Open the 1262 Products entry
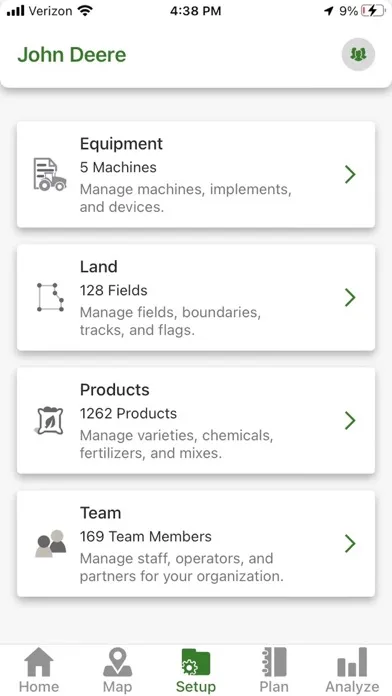This screenshot has width=392, height=696. [x=196, y=420]
